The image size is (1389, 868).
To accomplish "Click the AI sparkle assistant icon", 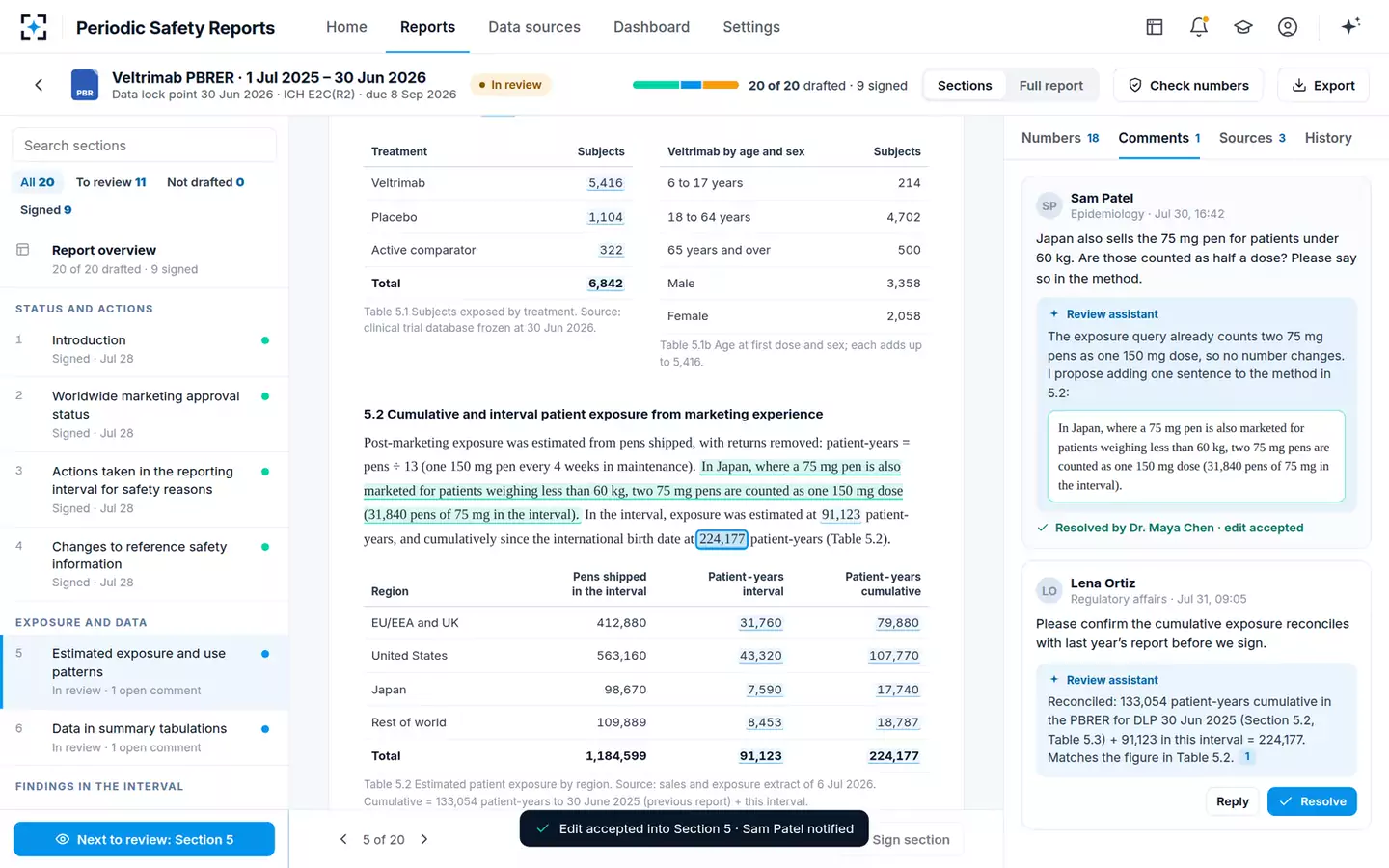I will [1350, 27].
